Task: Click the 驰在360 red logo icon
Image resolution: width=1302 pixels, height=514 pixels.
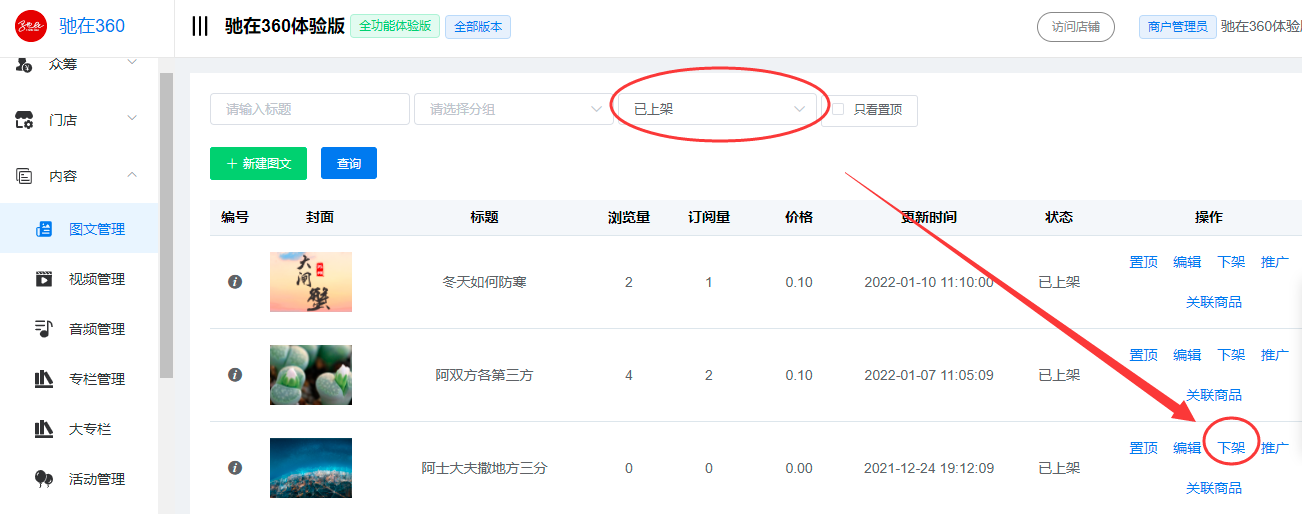Action: pos(31,26)
